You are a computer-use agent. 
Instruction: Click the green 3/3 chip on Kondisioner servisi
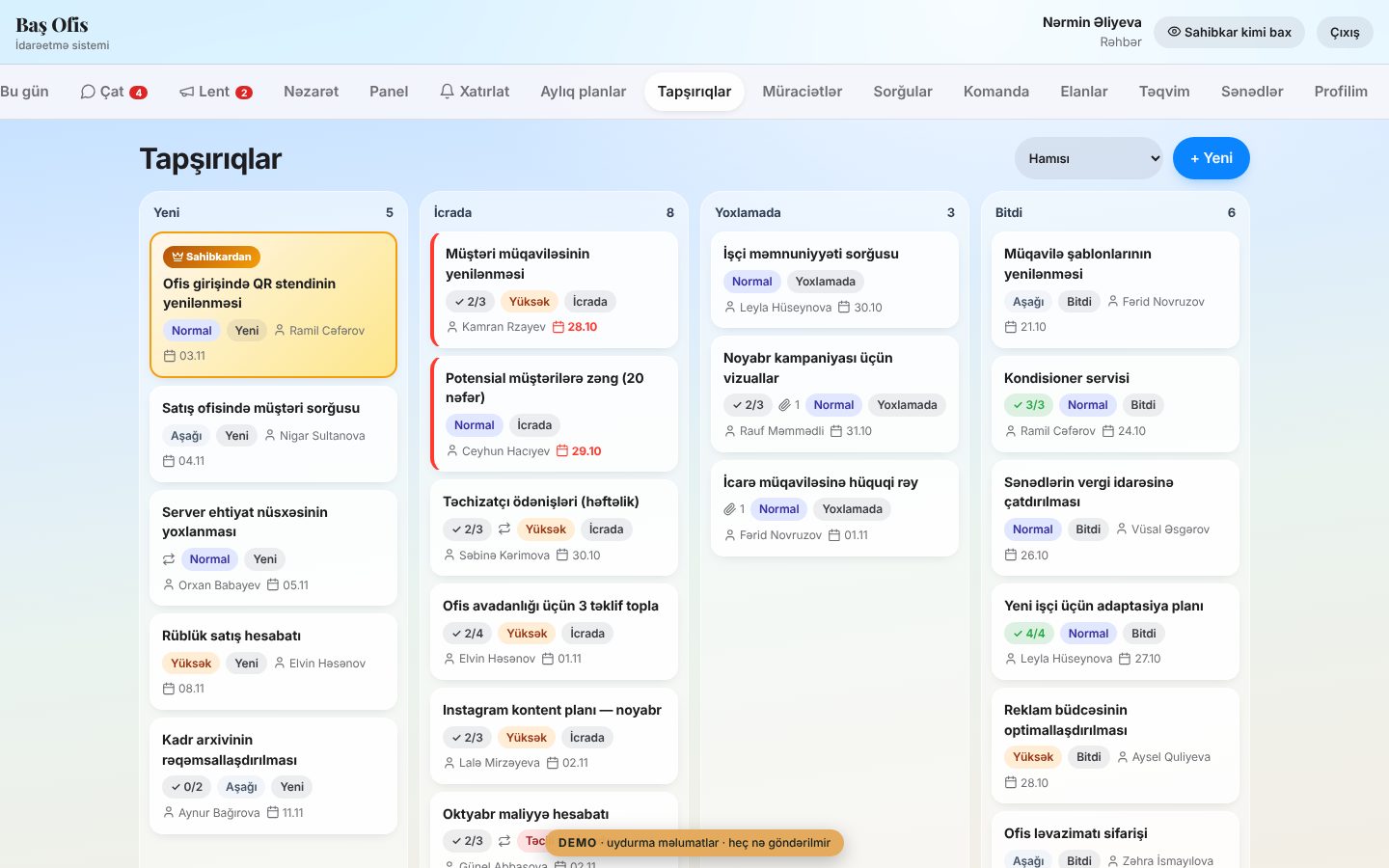1028,405
